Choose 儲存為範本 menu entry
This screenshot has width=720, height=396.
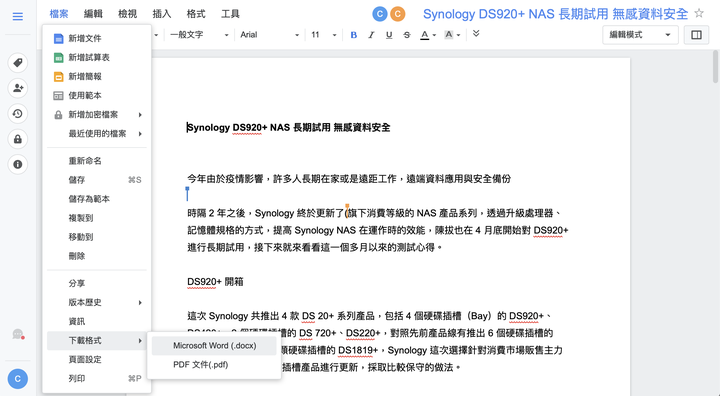point(97,199)
